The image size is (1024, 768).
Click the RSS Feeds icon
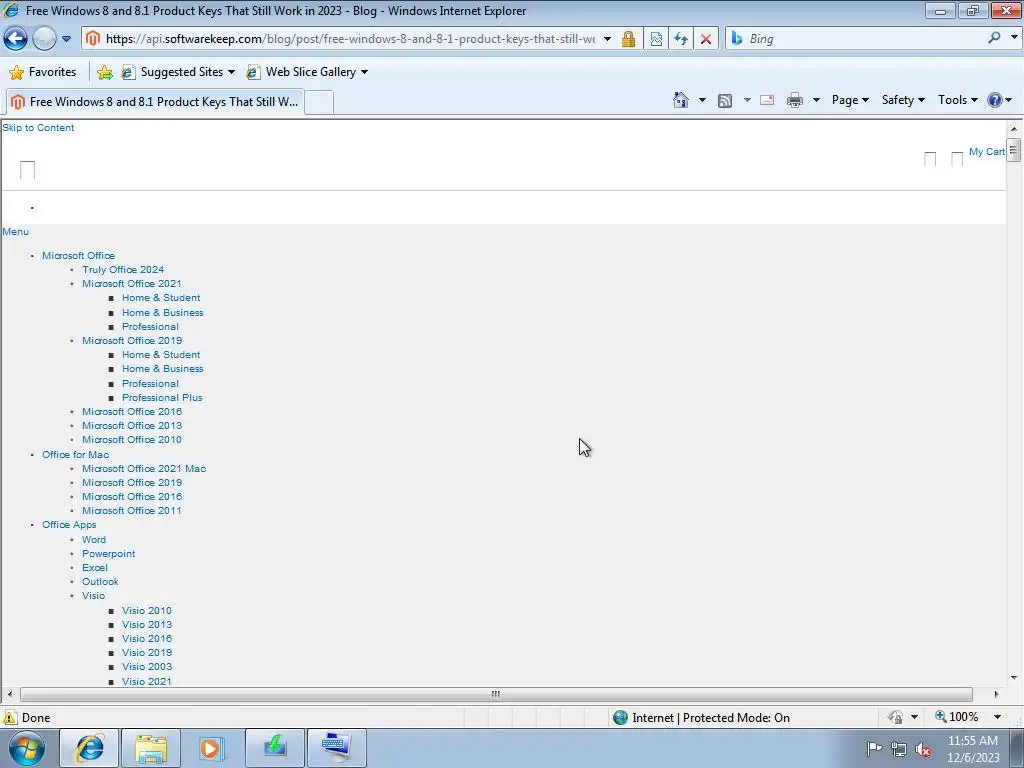tap(724, 101)
